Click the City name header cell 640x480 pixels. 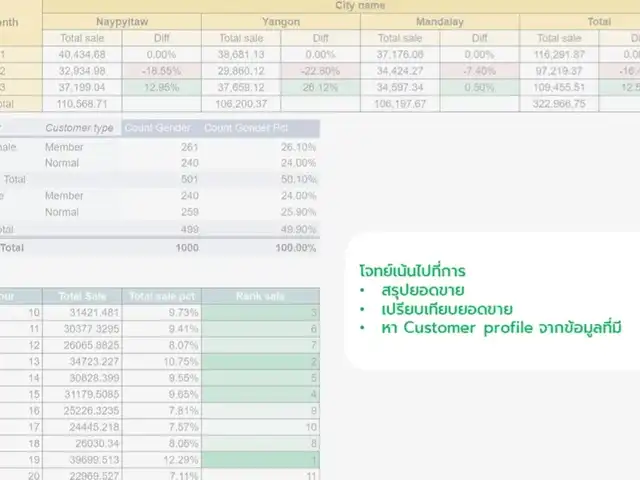click(358, 6)
